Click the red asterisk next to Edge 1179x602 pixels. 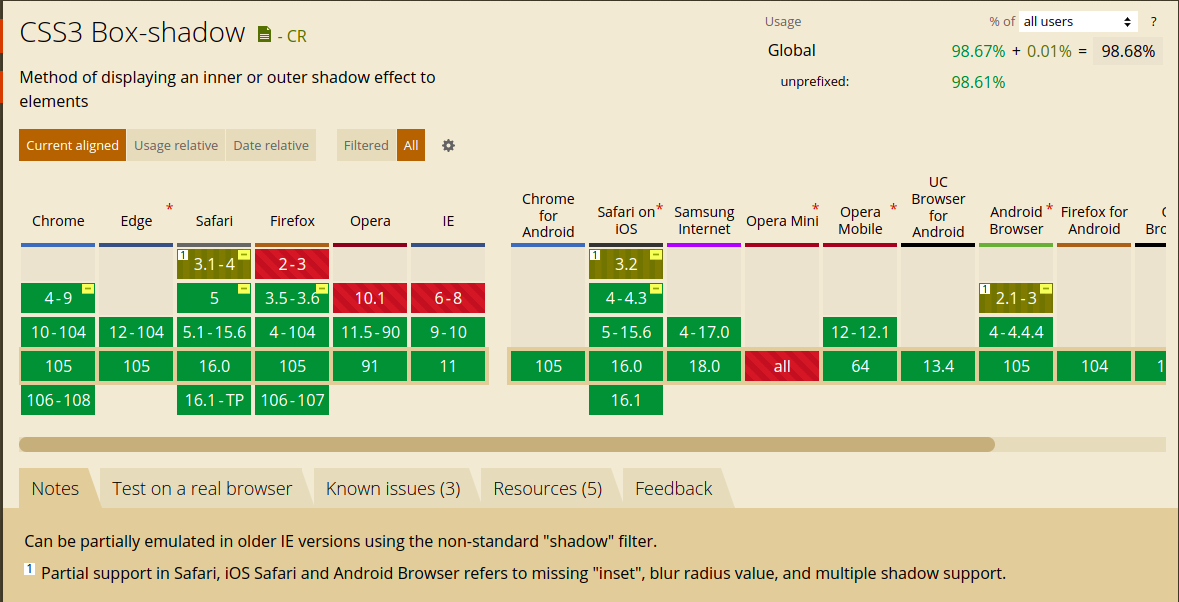[170, 207]
